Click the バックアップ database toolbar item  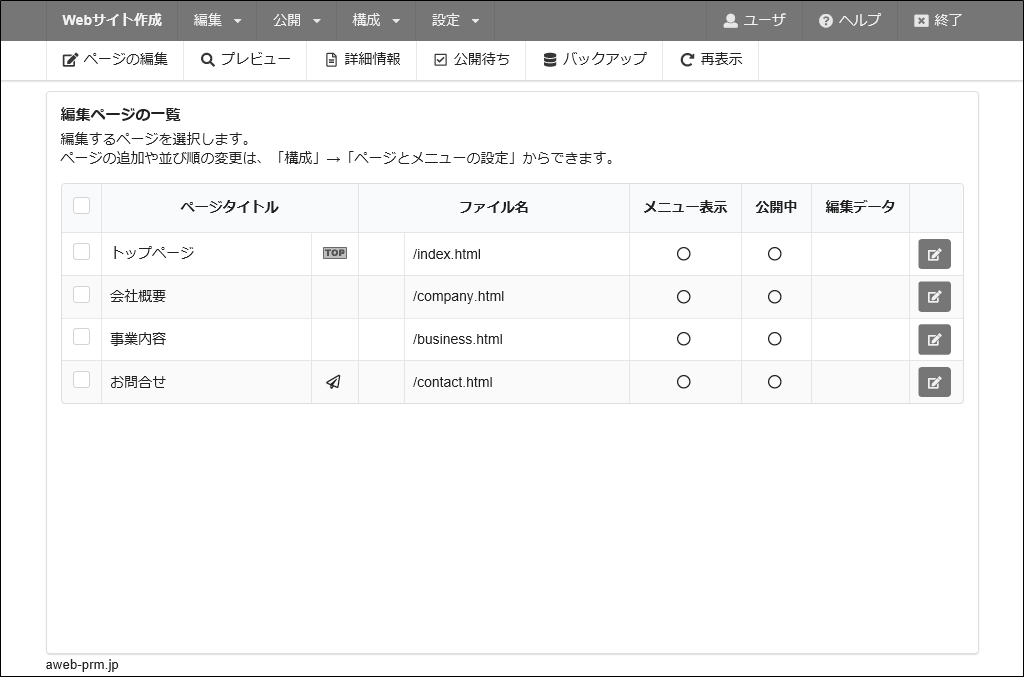(x=594, y=60)
